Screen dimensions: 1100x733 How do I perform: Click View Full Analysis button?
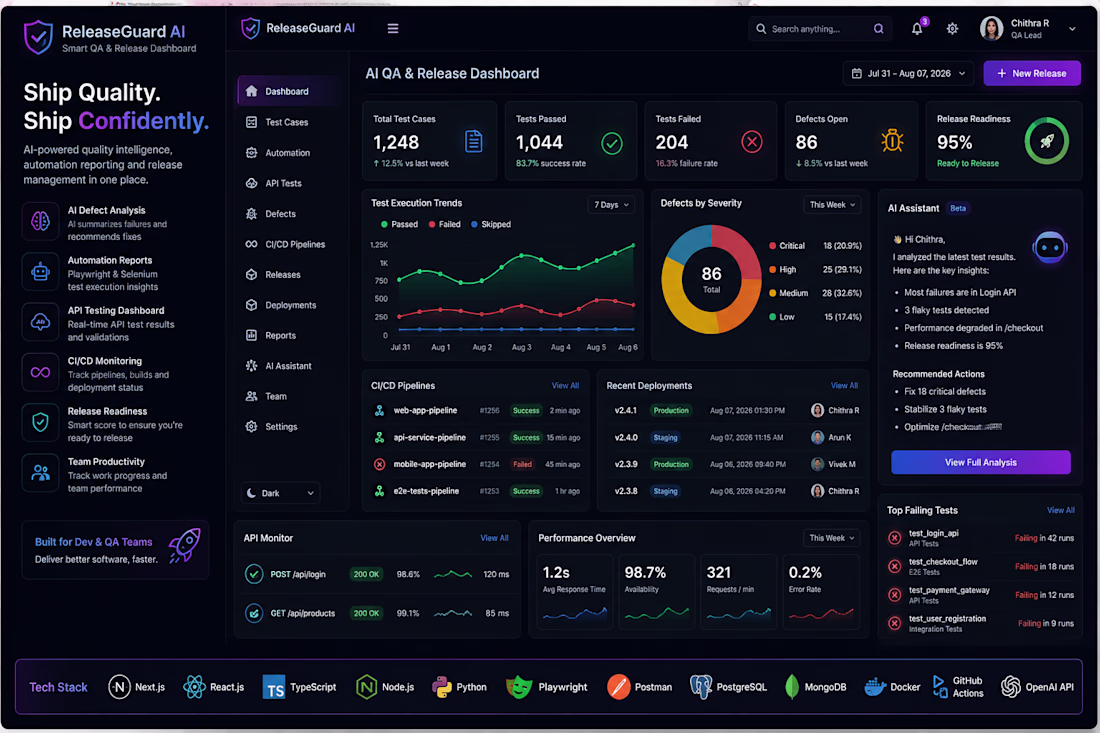[x=980, y=462]
